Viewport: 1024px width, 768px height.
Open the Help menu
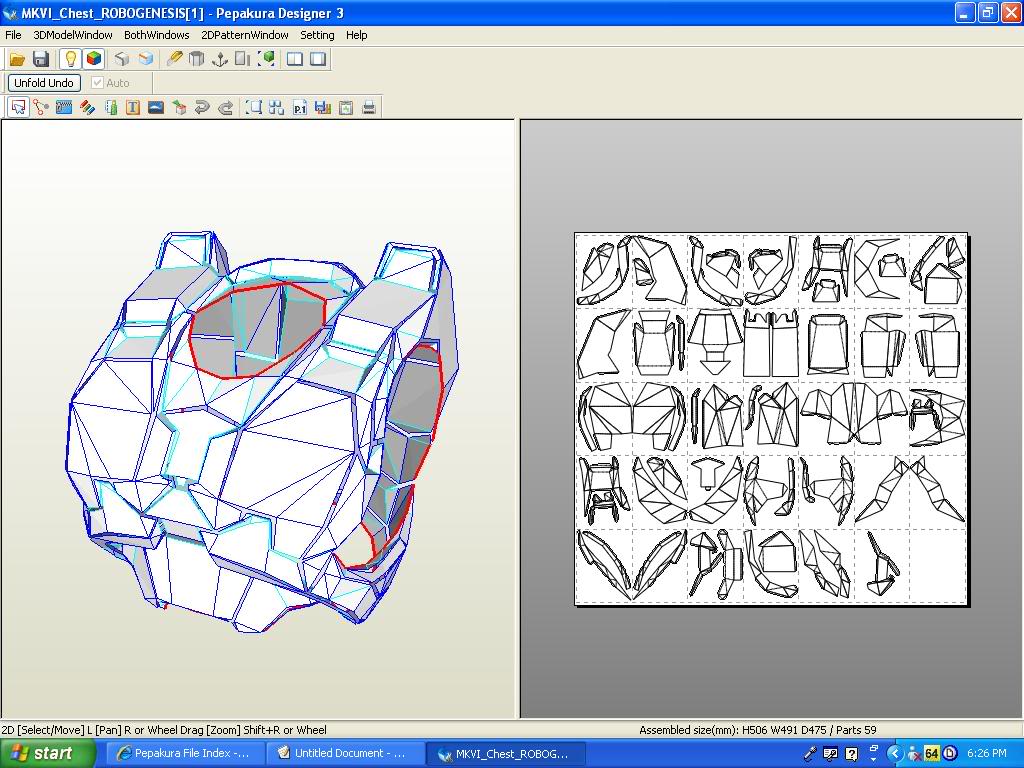(x=357, y=35)
